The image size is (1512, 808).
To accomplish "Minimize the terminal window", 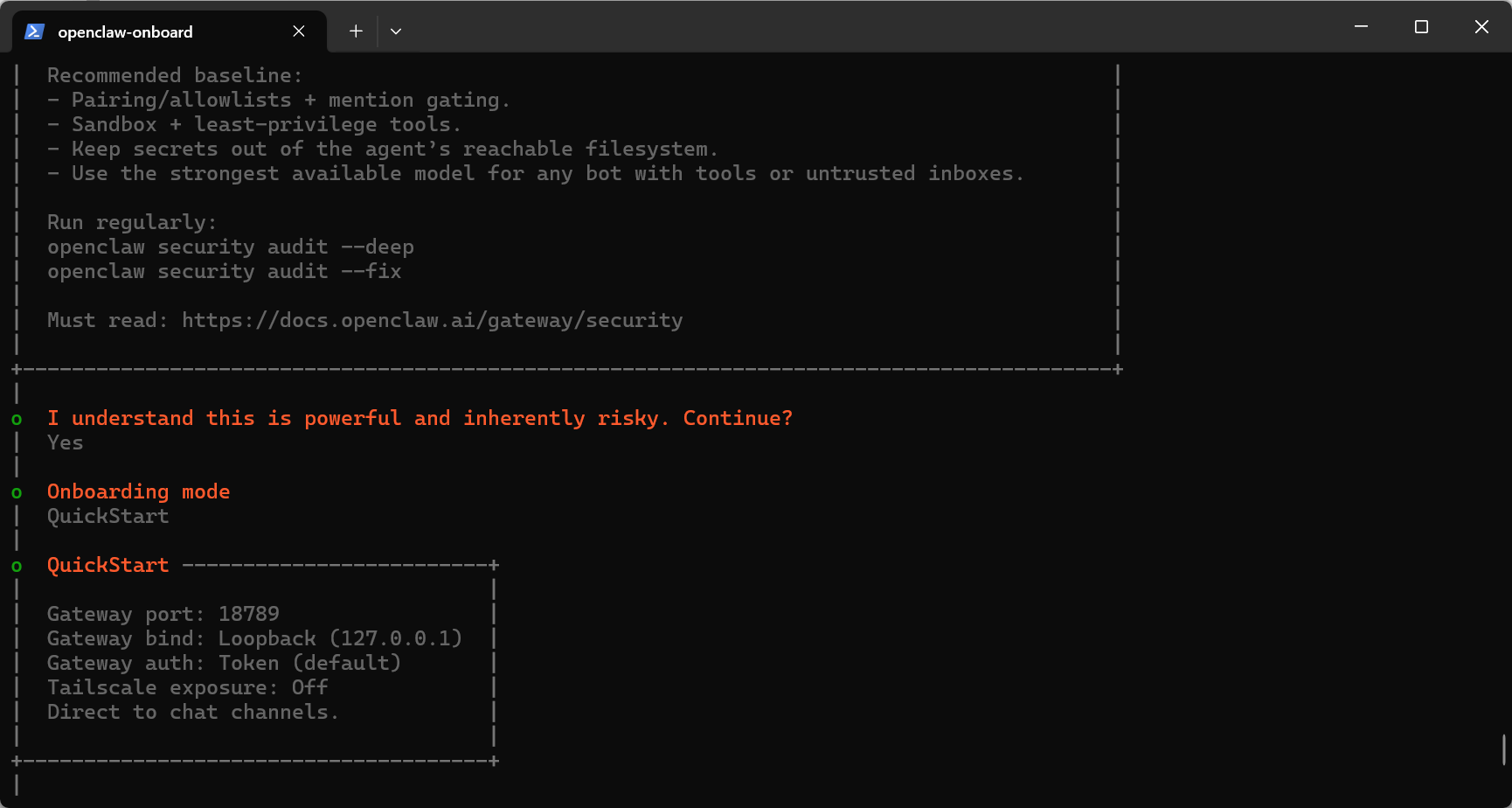I will click(x=1361, y=27).
